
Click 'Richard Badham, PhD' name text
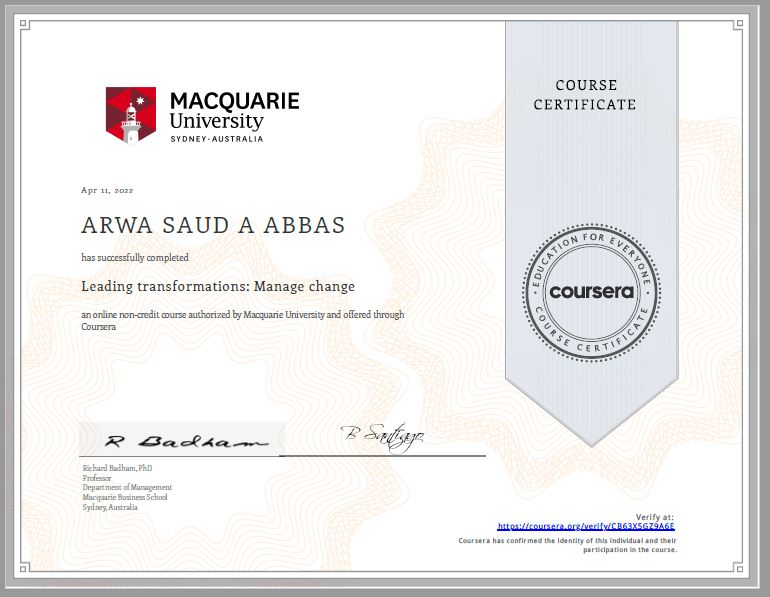[x=117, y=468]
